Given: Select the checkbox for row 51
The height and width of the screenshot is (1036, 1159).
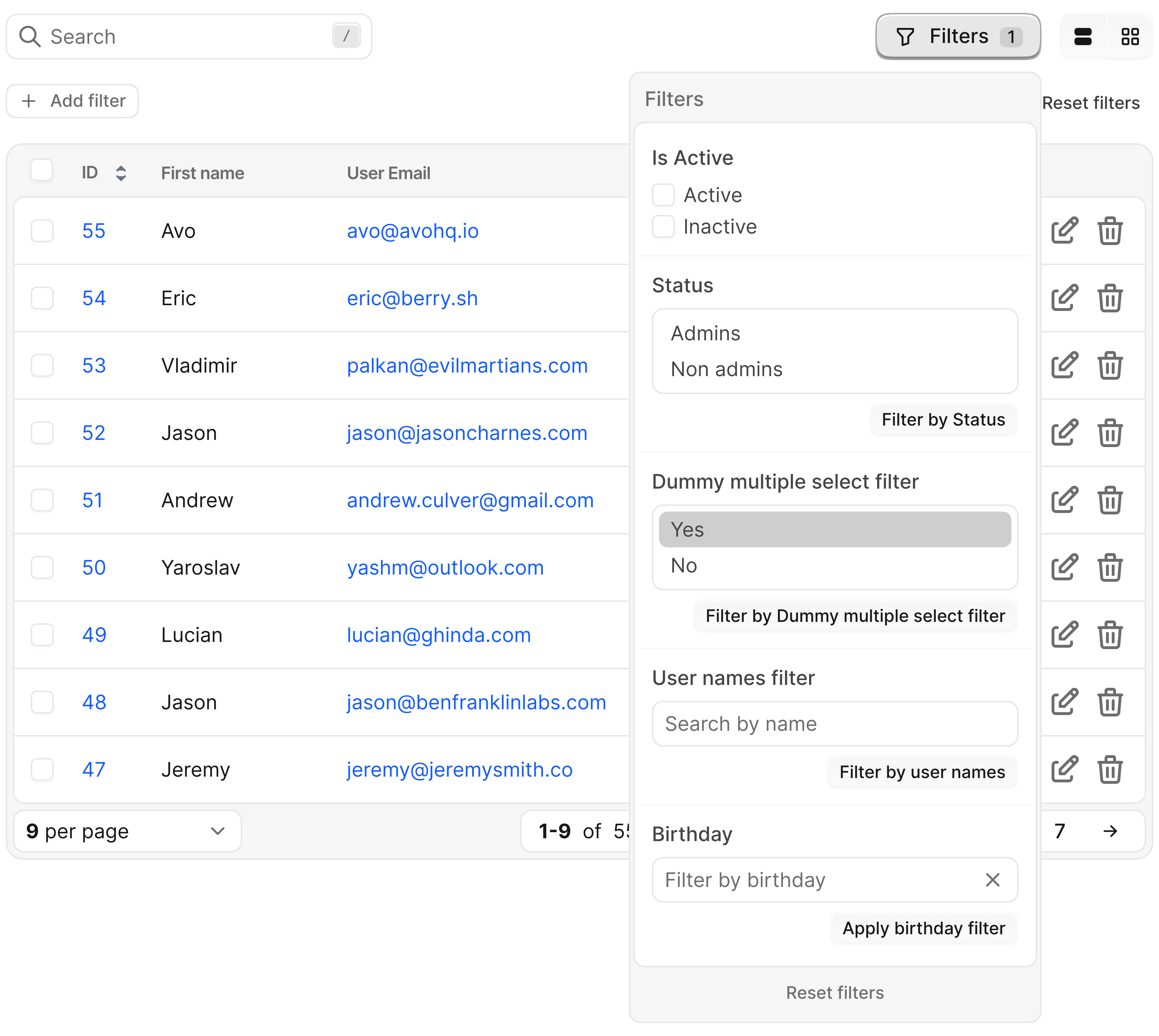Looking at the screenshot, I should [42, 500].
